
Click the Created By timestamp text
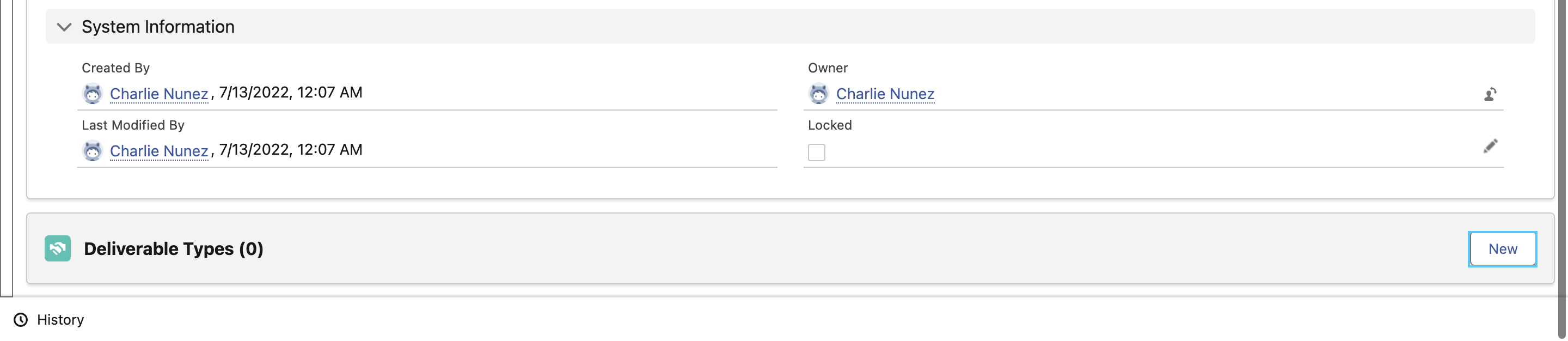(x=291, y=93)
